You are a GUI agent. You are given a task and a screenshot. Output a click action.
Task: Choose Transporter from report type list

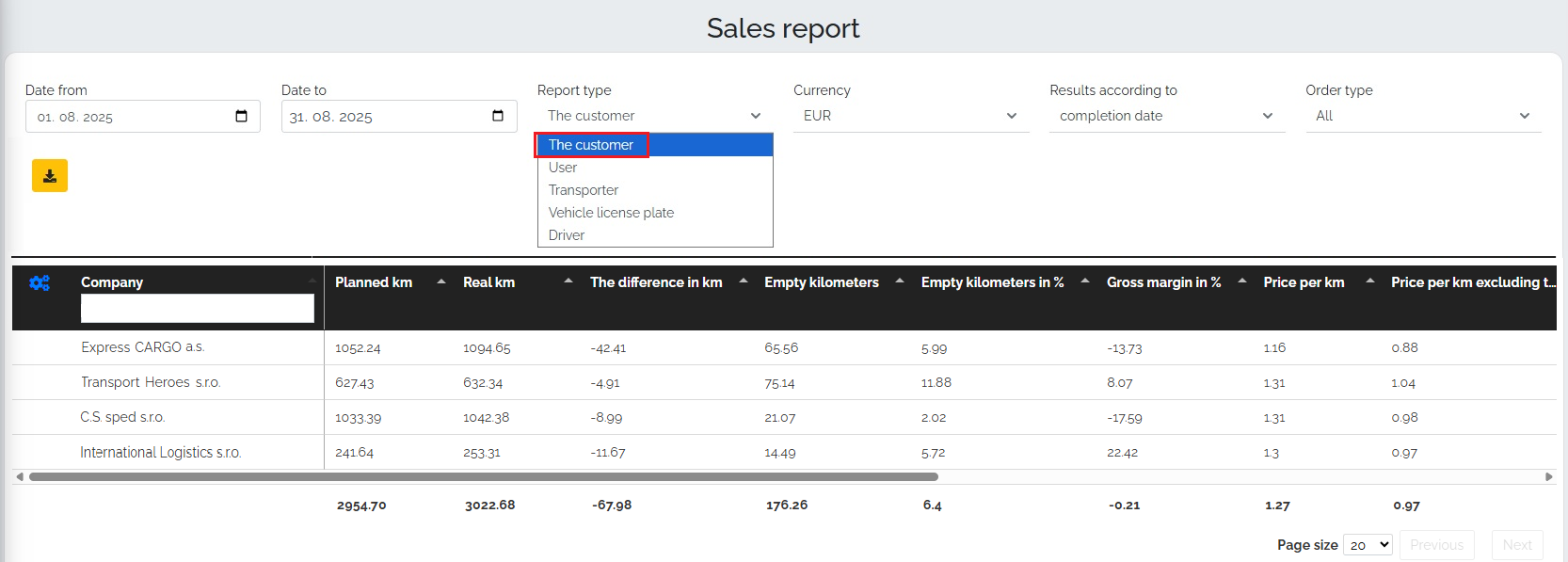(x=584, y=190)
